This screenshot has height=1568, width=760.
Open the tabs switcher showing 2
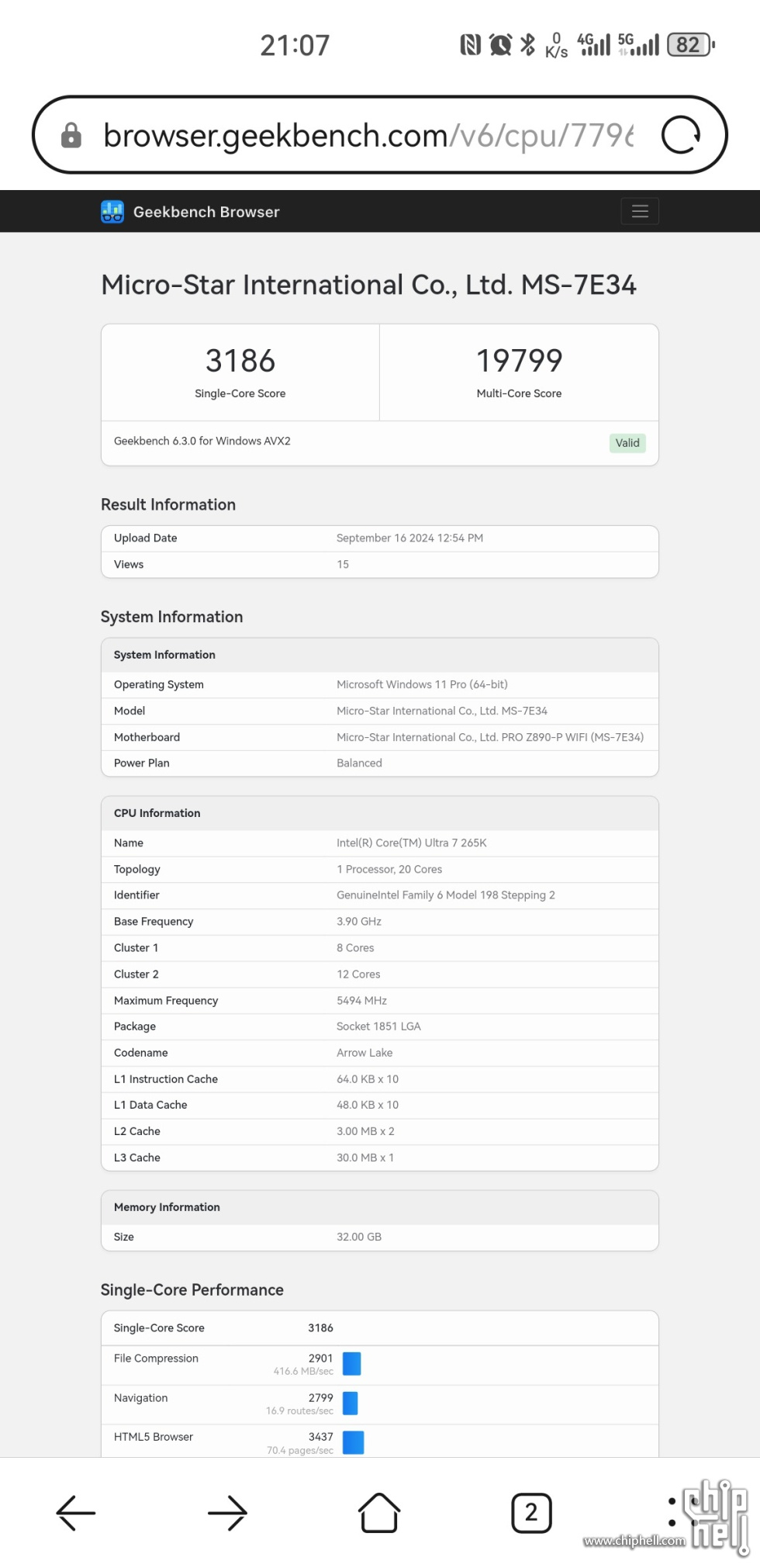531,1512
